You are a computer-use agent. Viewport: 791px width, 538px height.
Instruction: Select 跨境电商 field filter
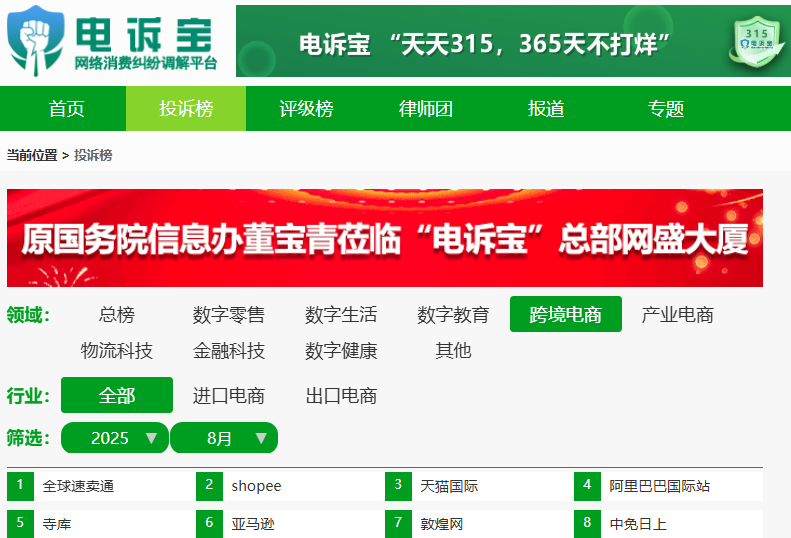pyautogui.click(x=566, y=314)
